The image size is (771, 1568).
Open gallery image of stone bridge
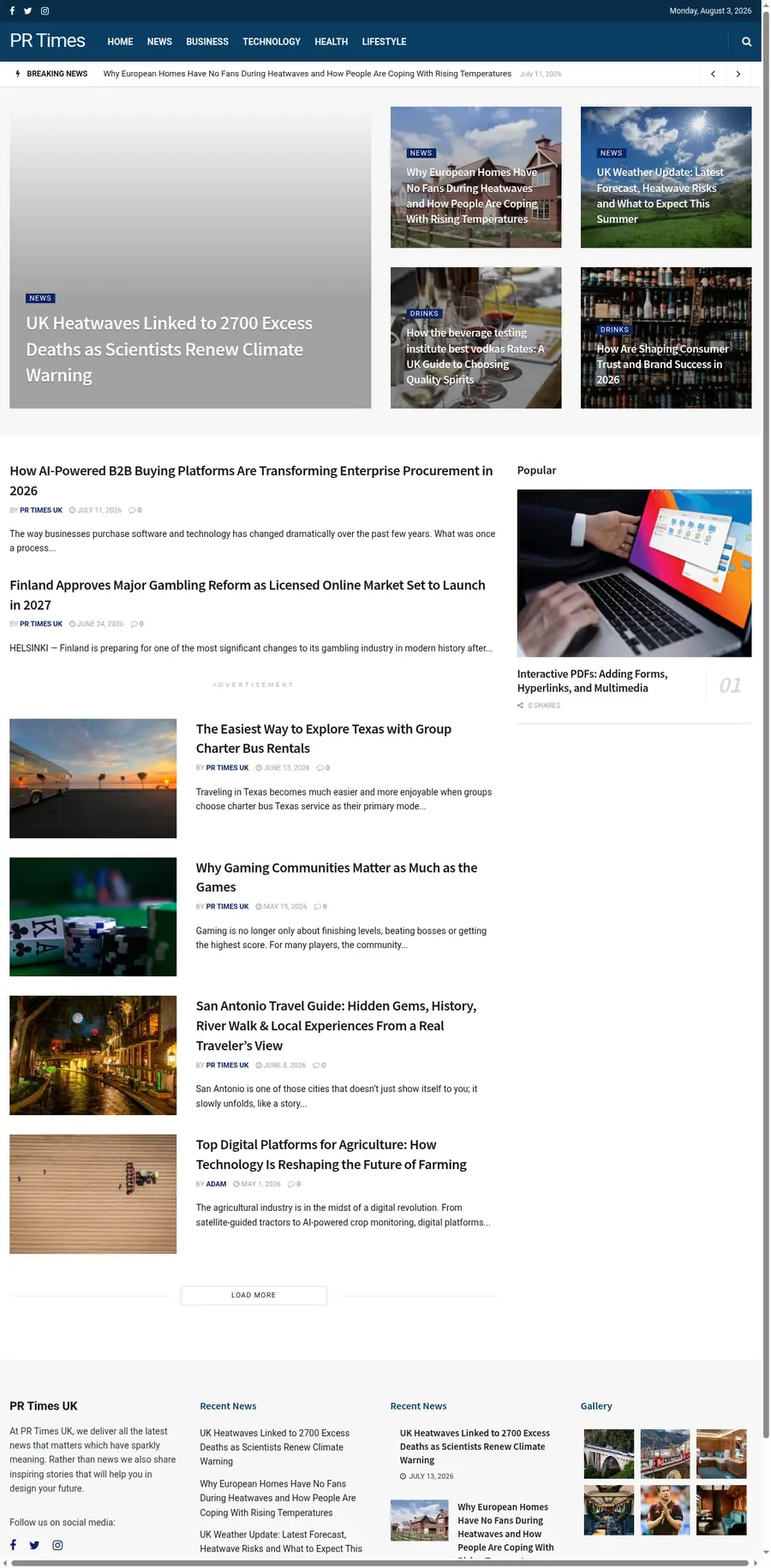pos(609,1453)
